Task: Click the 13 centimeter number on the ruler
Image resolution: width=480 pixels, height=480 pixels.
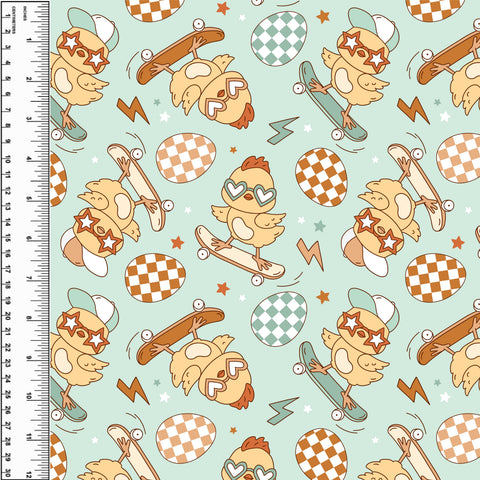Action: point(7,207)
